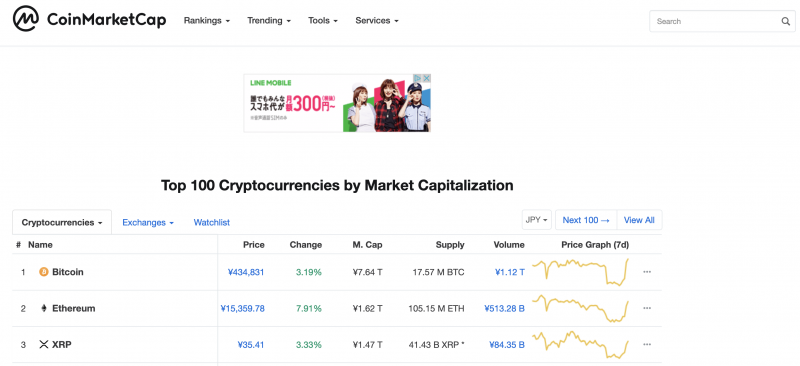Image resolution: width=800 pixels, height=366 pixels.
Task: Open Ethereum row more-options ellipsis
Action: 647,308
